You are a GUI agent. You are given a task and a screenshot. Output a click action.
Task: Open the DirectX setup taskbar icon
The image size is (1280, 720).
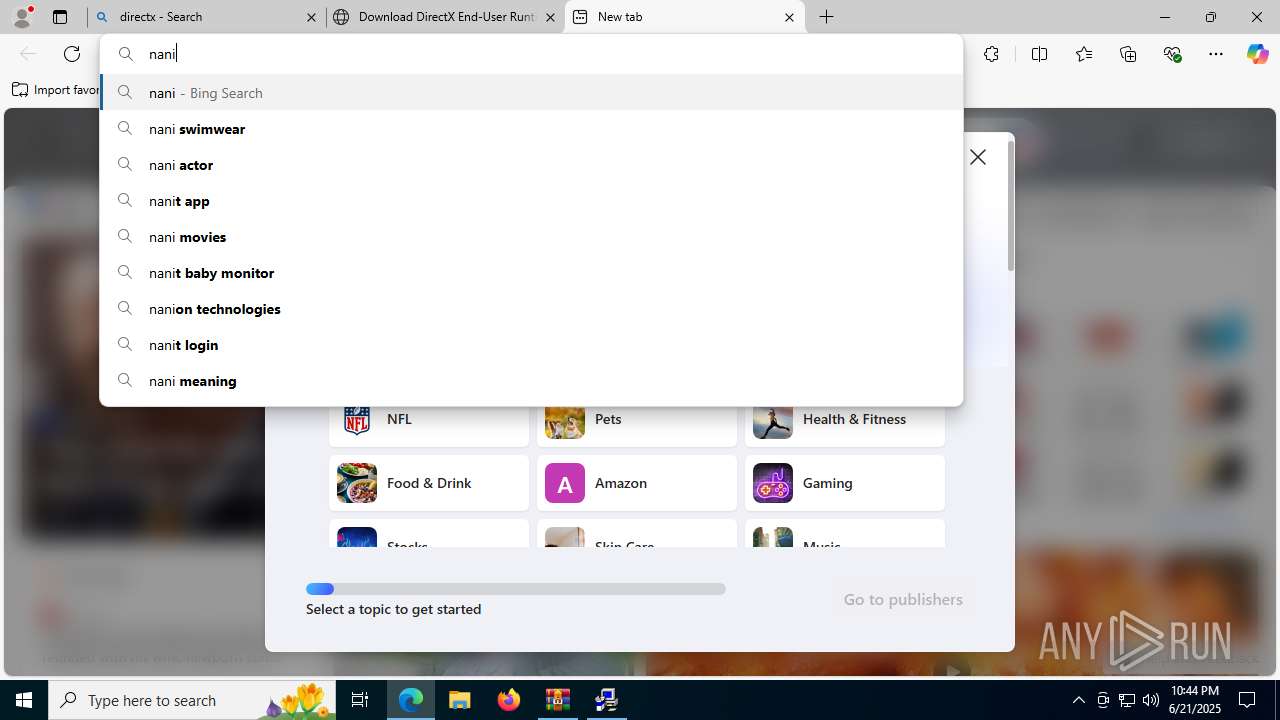click(606, 700)
